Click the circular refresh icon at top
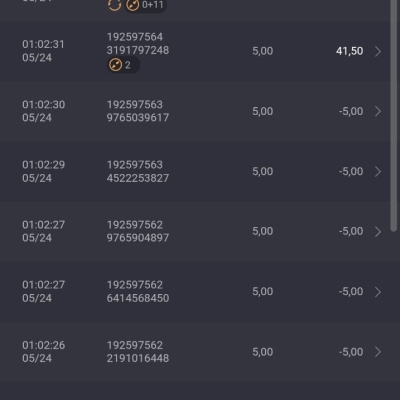 coord(114,5)
